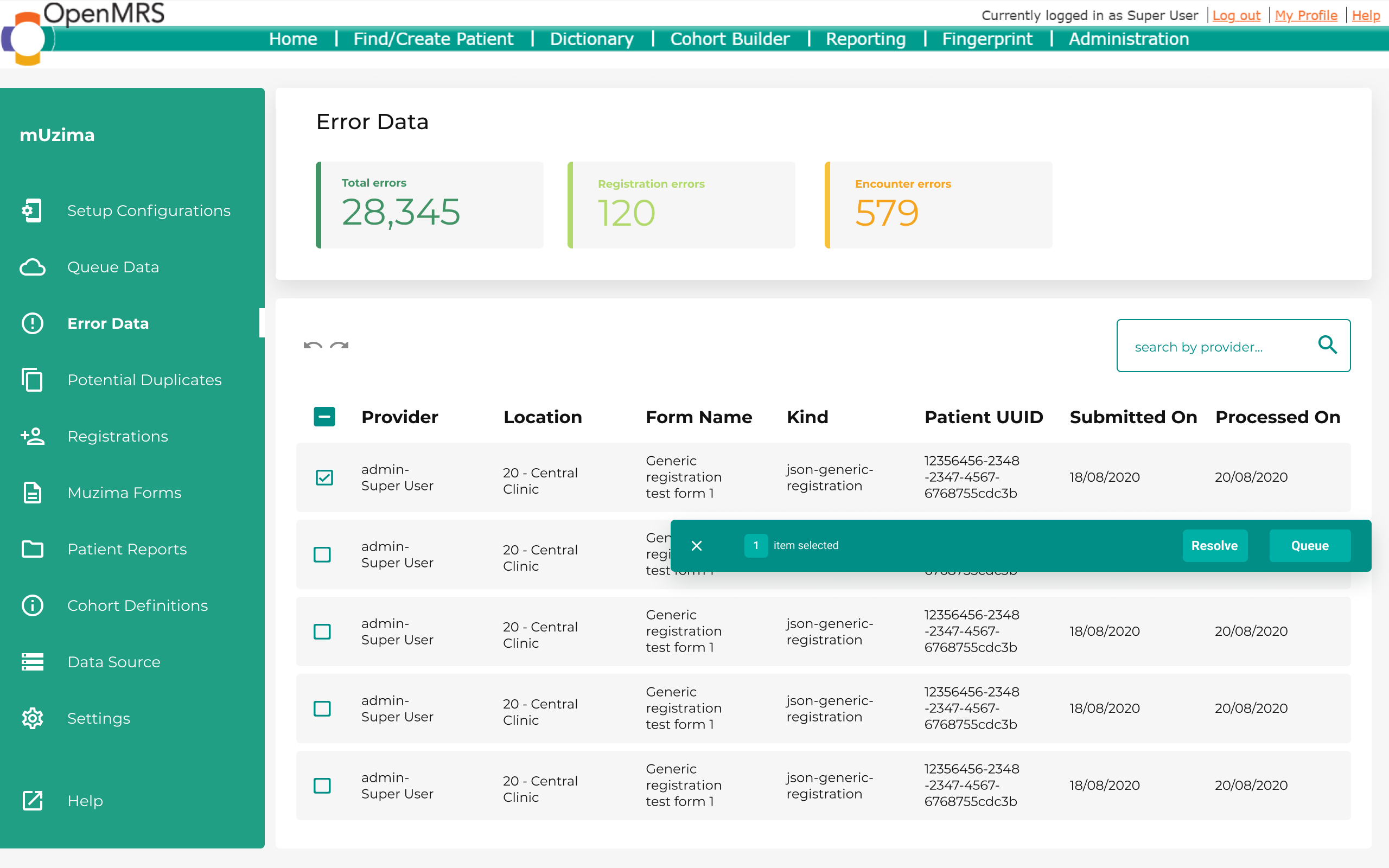
Task: Open the My Profile link
Action: [1306, 16]
